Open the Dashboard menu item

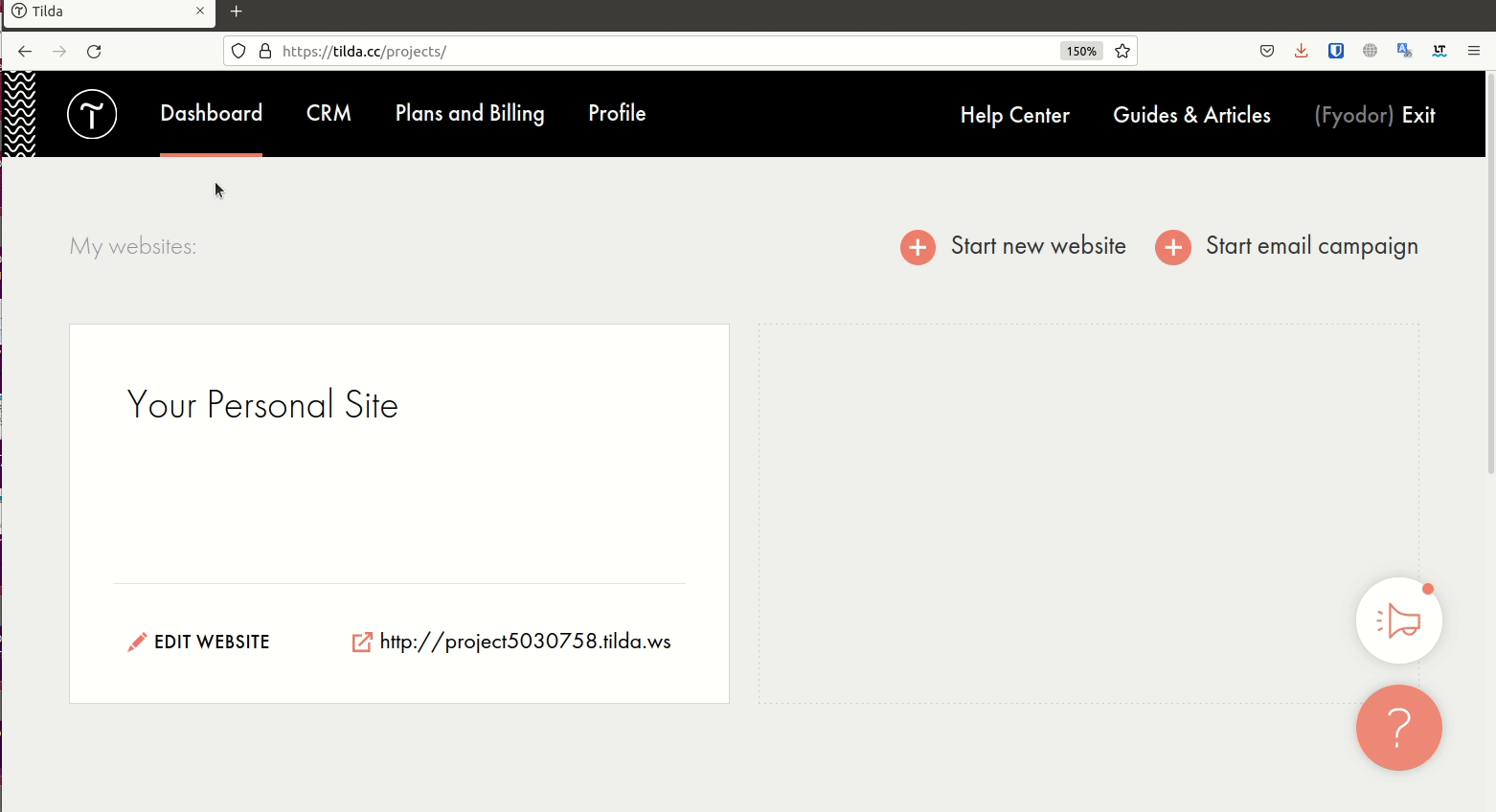click(211, 113)
